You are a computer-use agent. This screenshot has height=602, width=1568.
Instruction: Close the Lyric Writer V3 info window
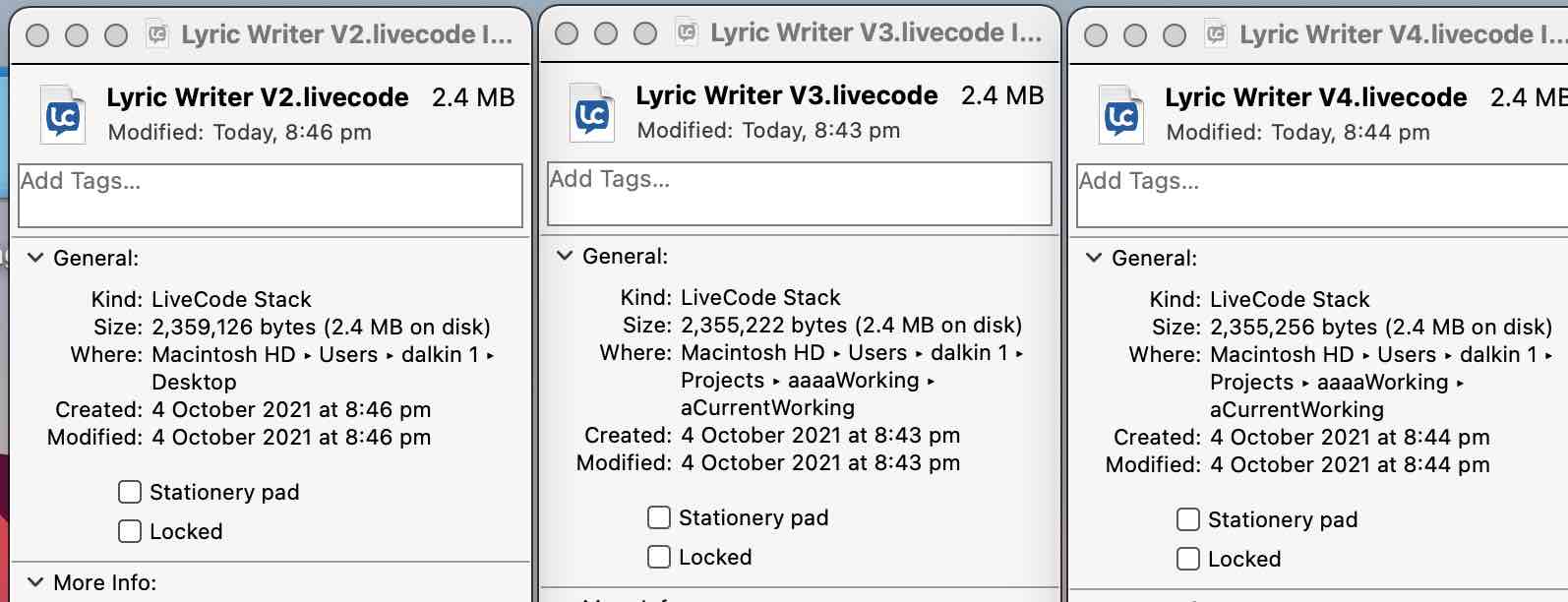567,33
